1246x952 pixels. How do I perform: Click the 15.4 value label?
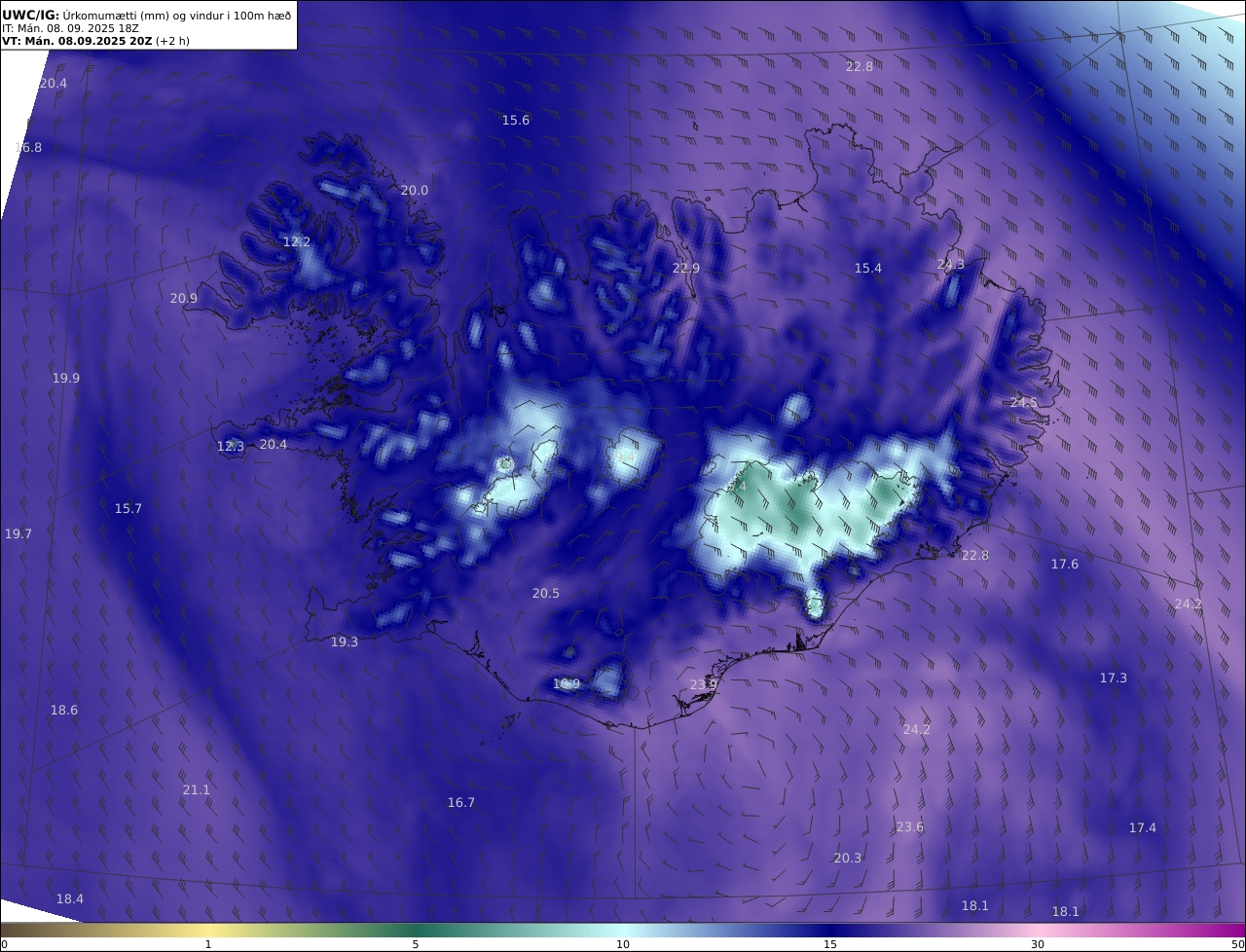[868, 269]
